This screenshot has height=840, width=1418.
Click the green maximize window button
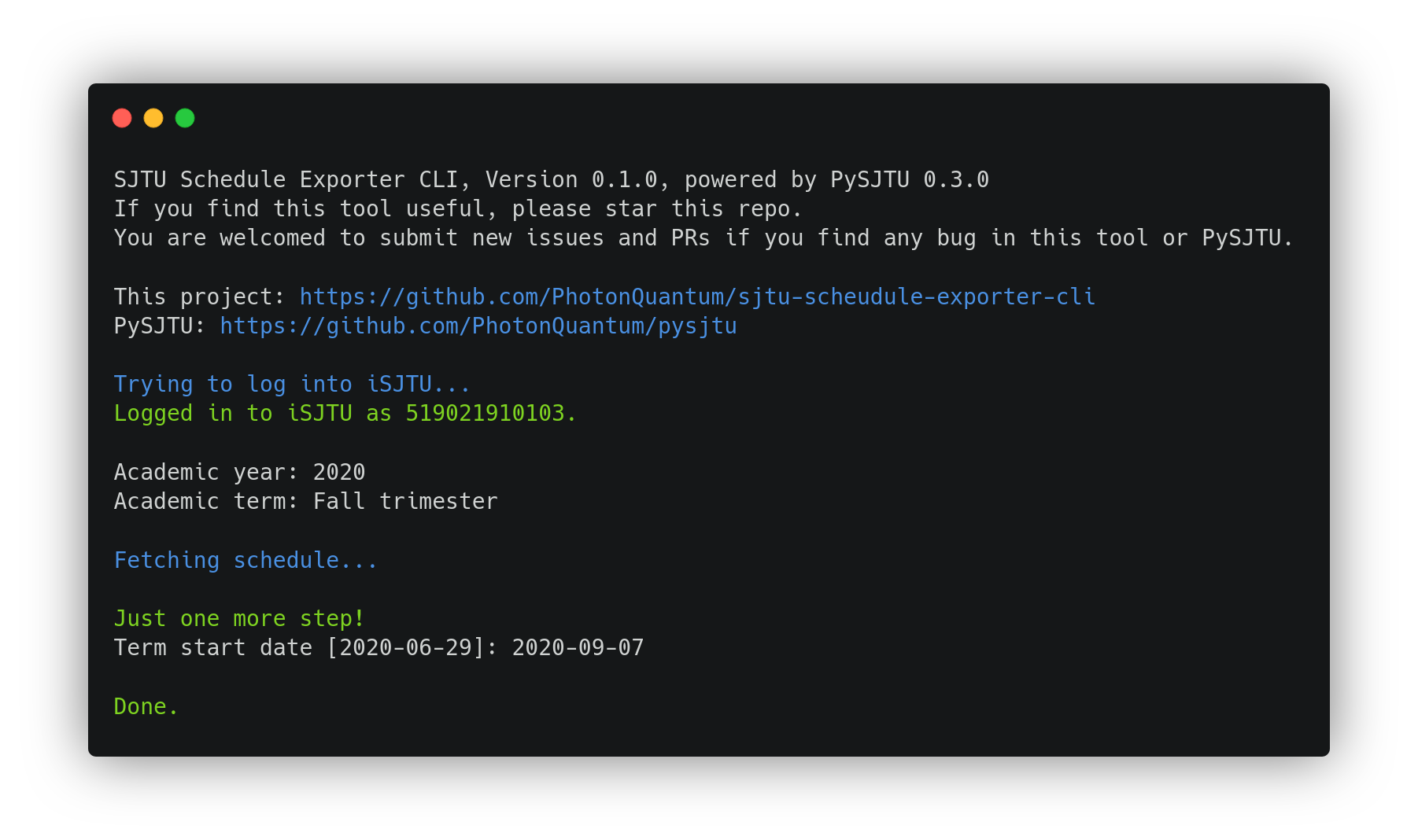pyautogui.click(x=185, y=118)
